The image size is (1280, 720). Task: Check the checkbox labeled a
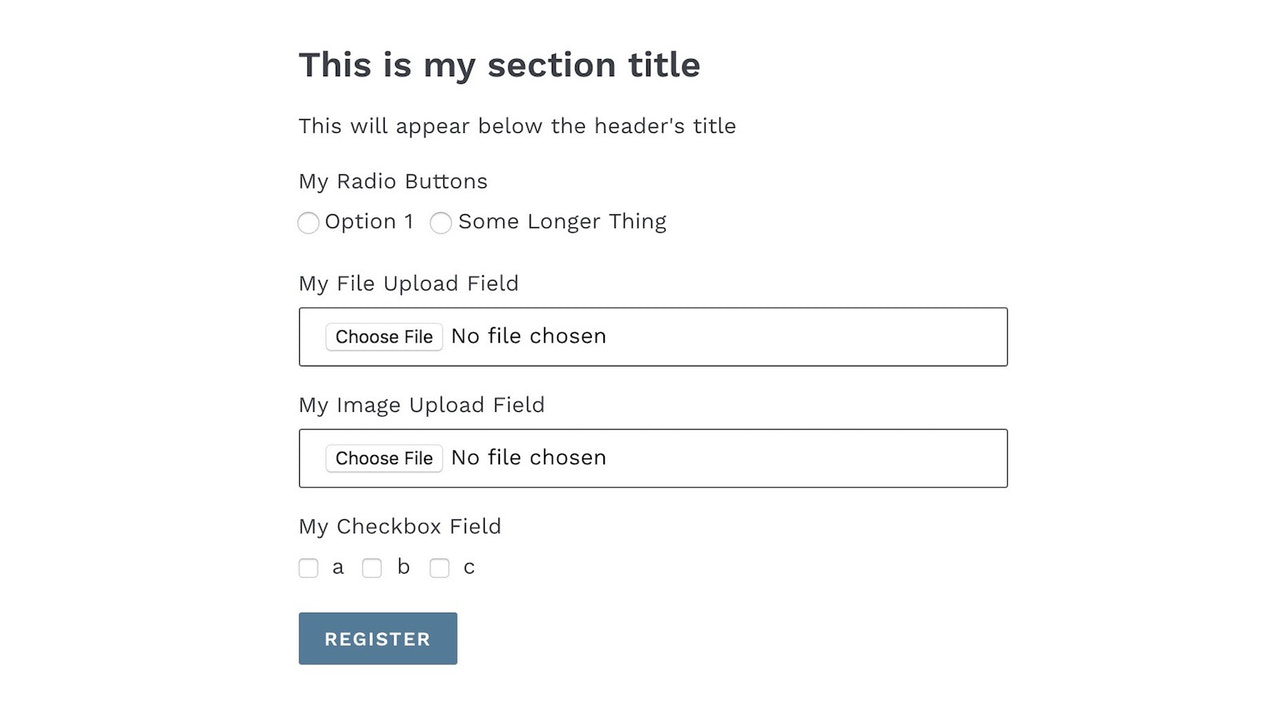coord(308,567)
